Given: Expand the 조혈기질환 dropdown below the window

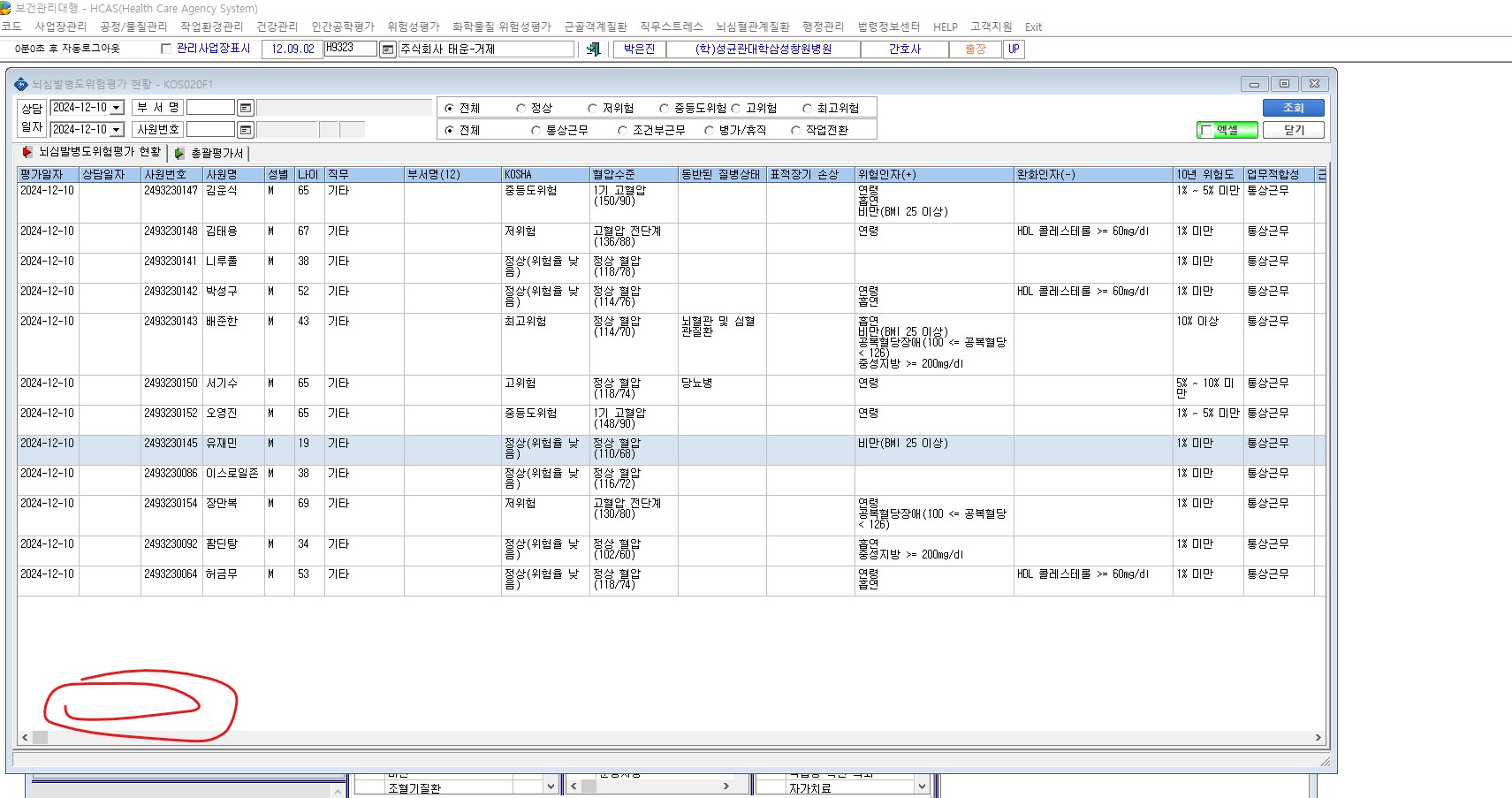Looking at the screenshot, I should 551,787.
